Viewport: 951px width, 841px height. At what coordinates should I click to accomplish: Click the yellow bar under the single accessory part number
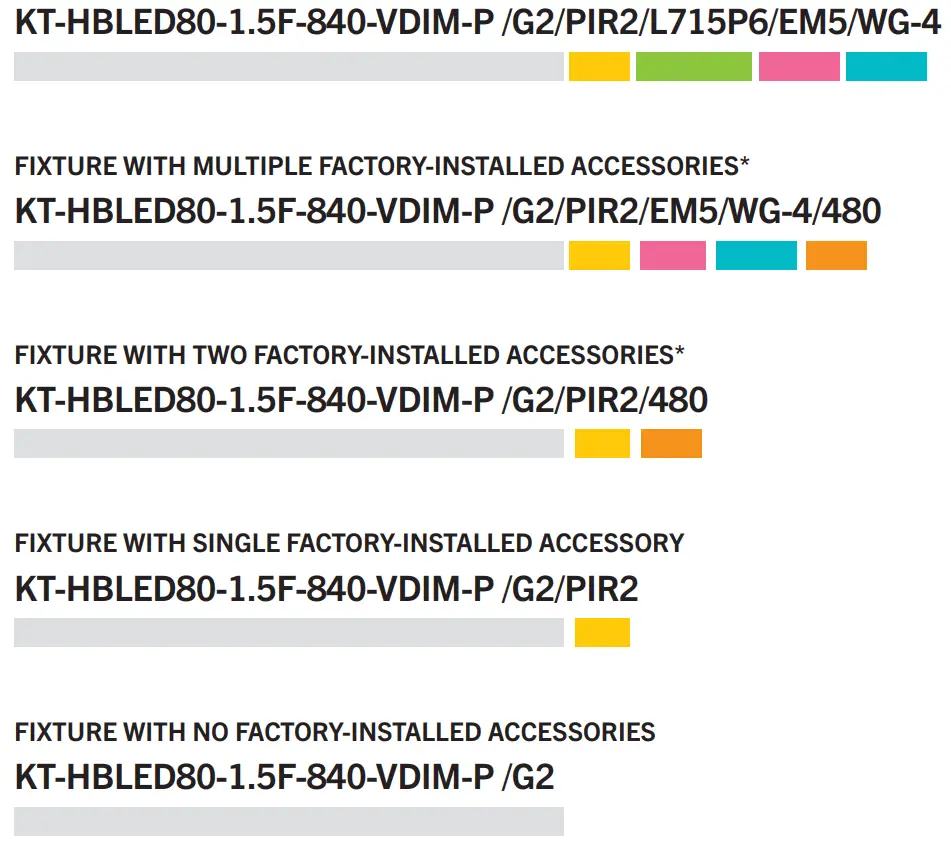[602, 633]
